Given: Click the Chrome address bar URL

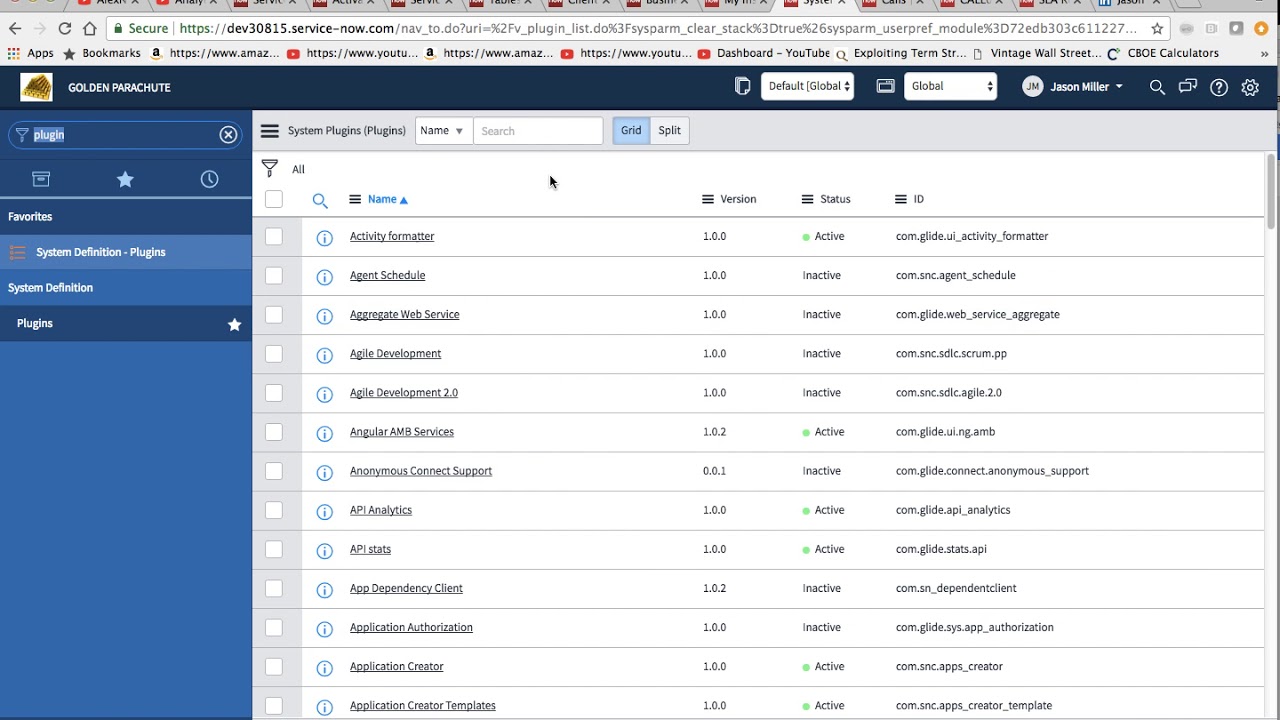Looking at the screenshot, I should 657,28.
